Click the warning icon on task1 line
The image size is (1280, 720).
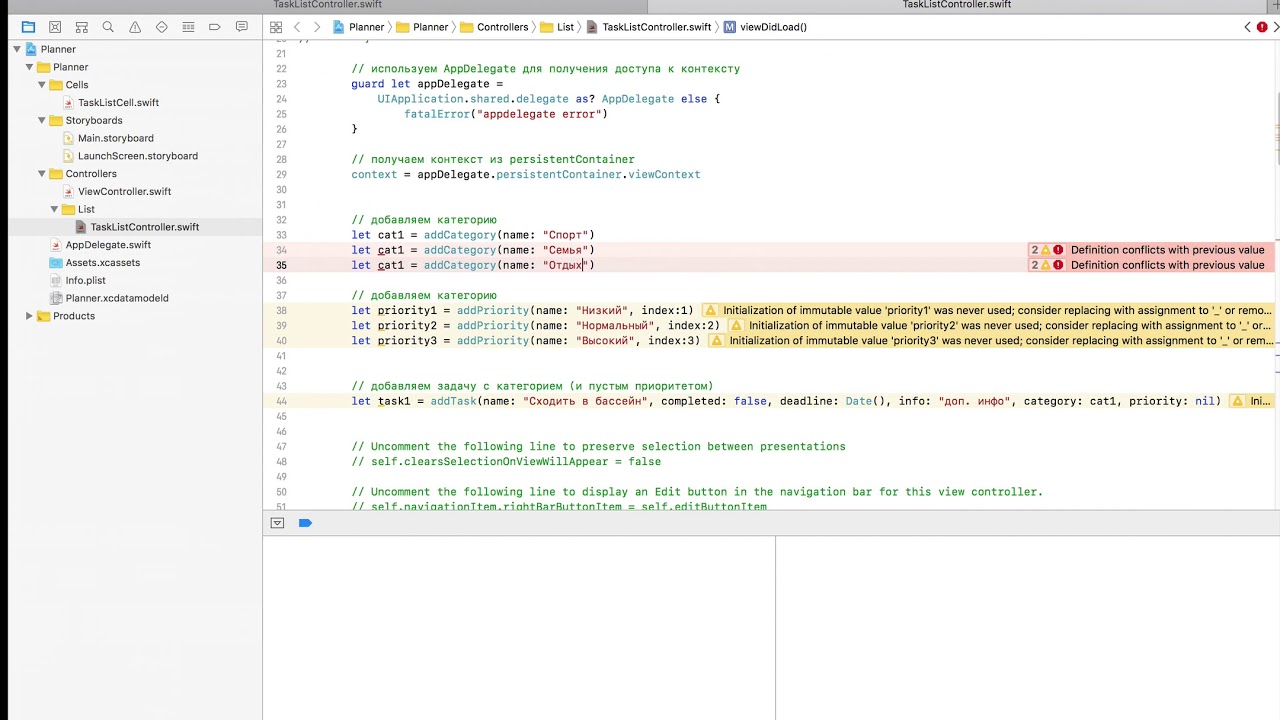1238,401
